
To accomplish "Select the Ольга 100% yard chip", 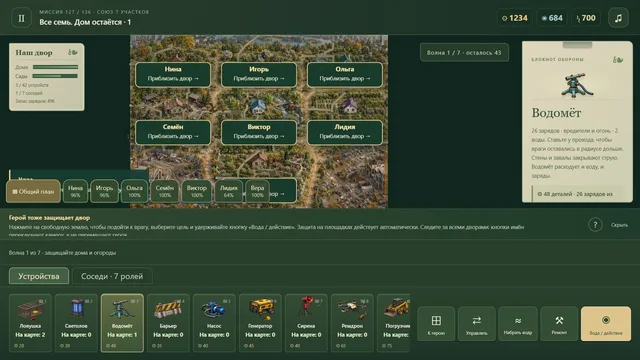I will click(134, 191).
